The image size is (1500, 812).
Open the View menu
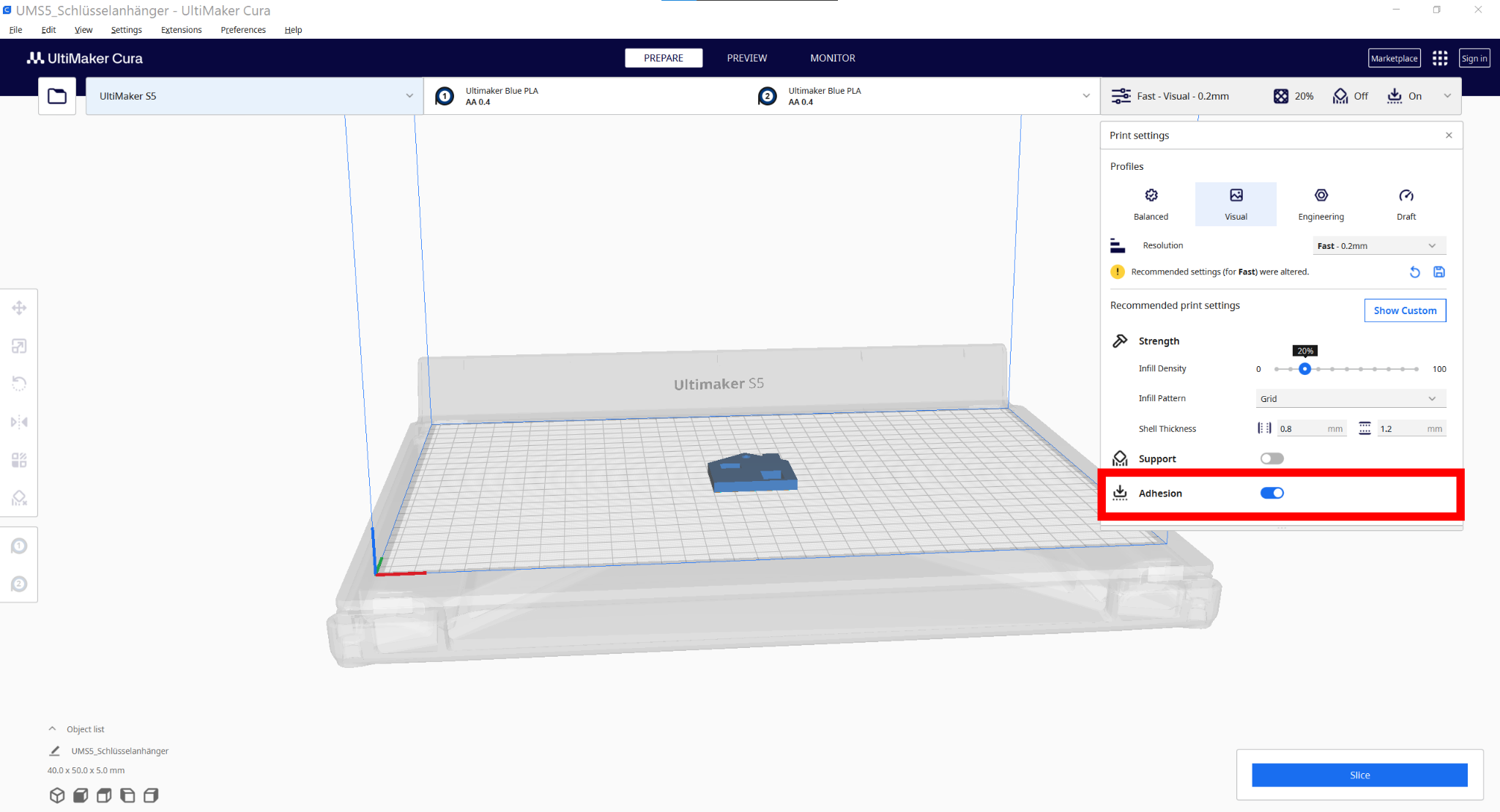pyautogui.click(x=83, y=30)
